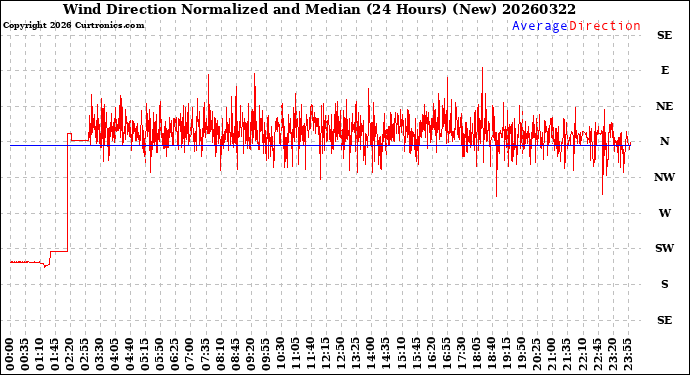The image size is (690, 375).
Task: Select the red "Direction" legend label
Action: pyautogui.click(x=605, y=26)
